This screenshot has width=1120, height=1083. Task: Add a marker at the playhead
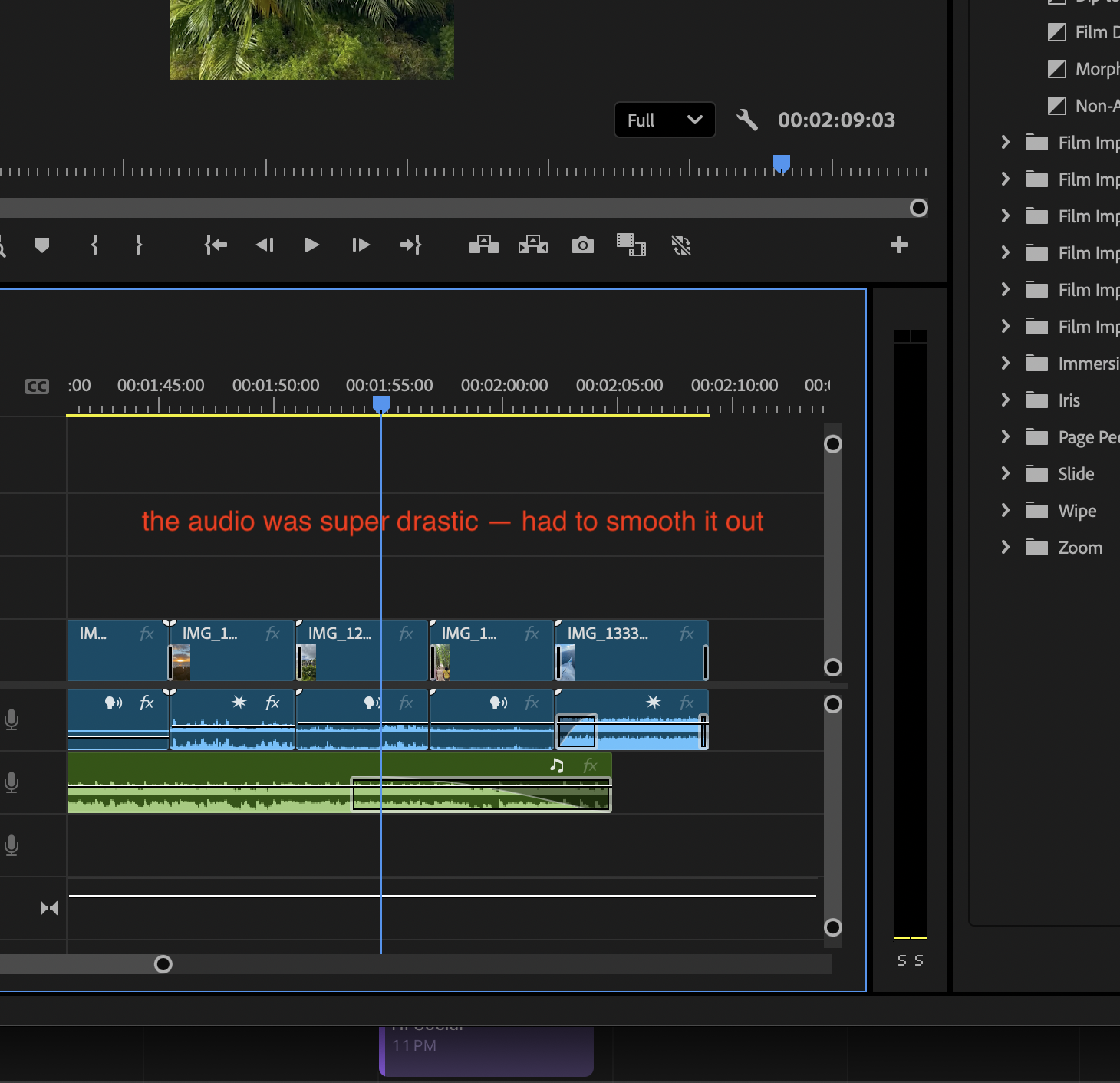pyautogui.click(x=42, y=245)
